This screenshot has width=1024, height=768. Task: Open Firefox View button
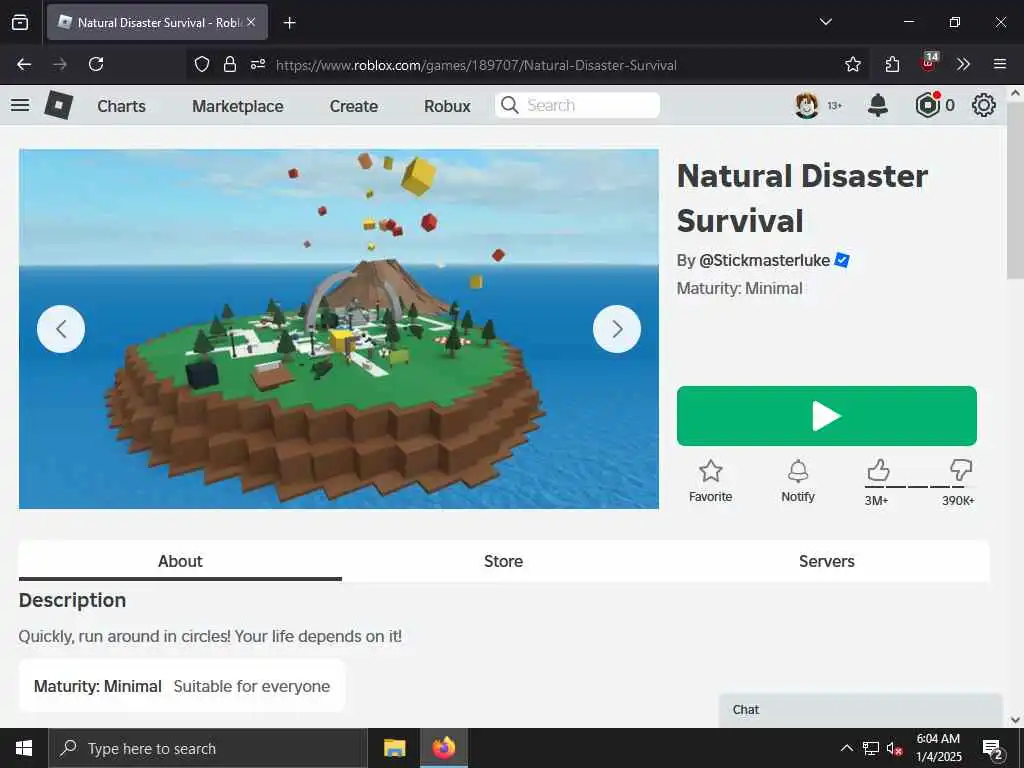point(20,22)
